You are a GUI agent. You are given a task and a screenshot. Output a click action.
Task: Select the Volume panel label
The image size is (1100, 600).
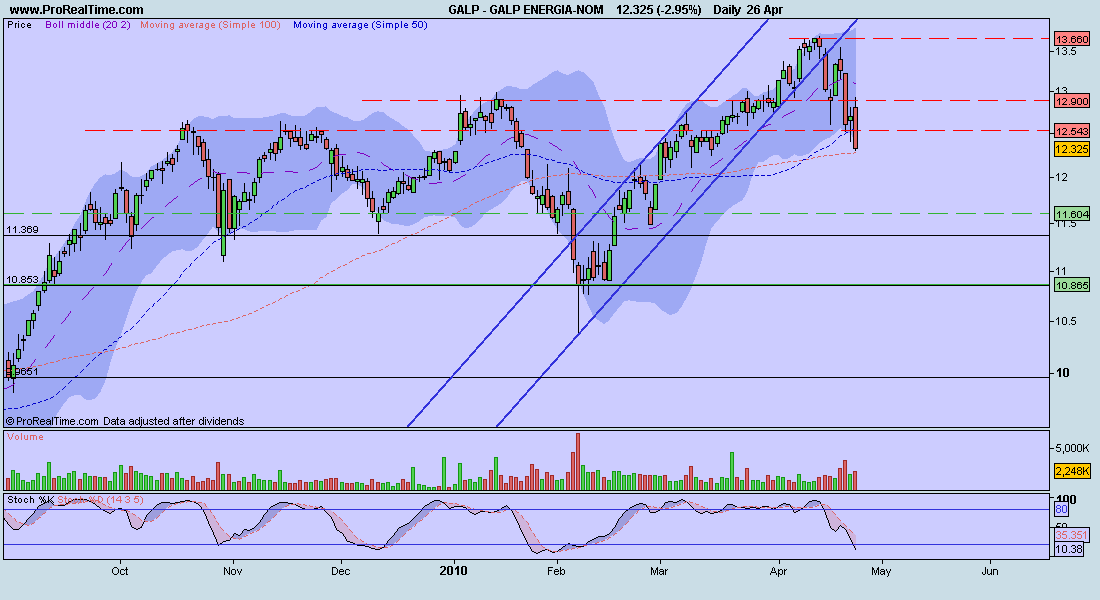coord(25,436)
